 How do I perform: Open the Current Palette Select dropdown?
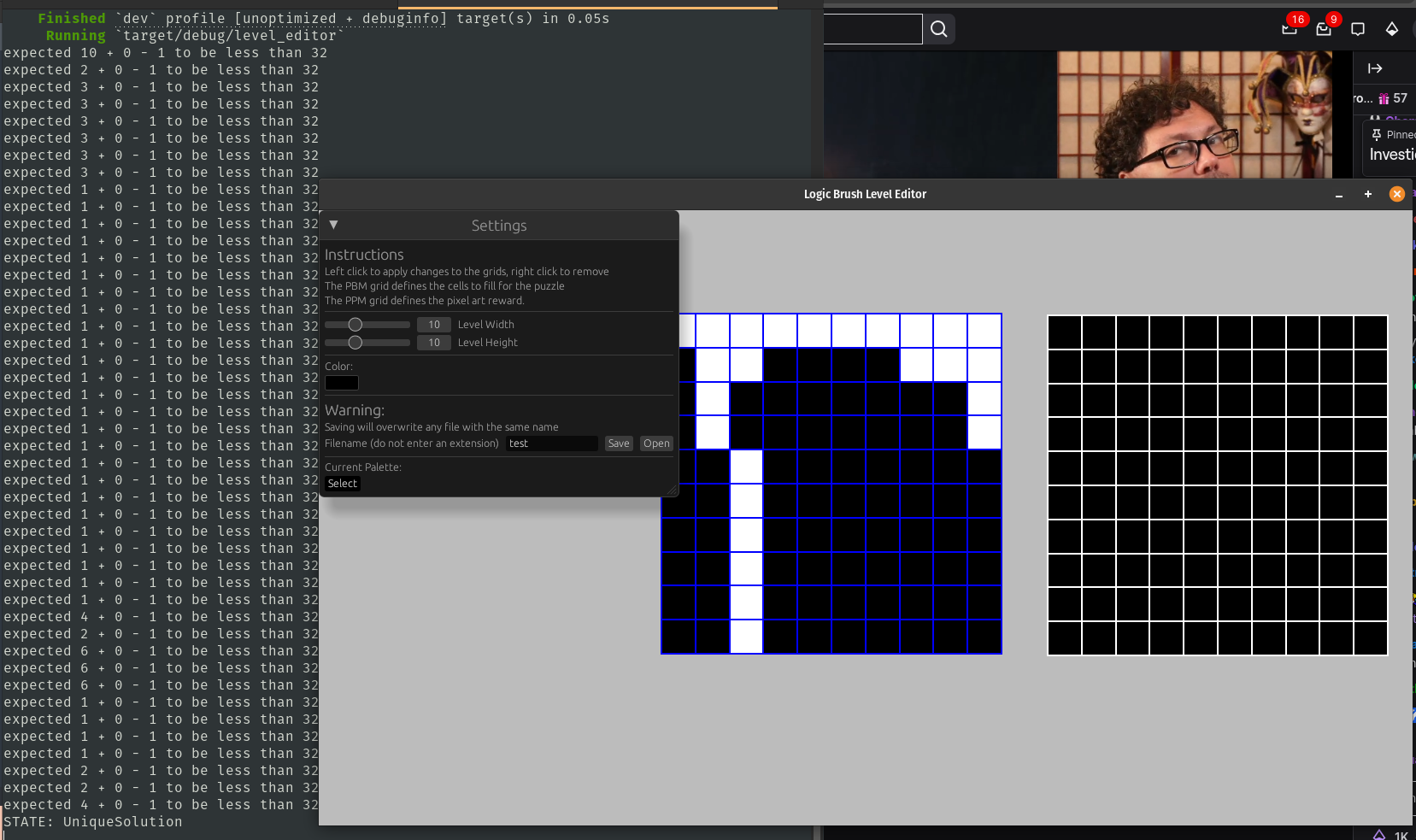click(342, 484)
